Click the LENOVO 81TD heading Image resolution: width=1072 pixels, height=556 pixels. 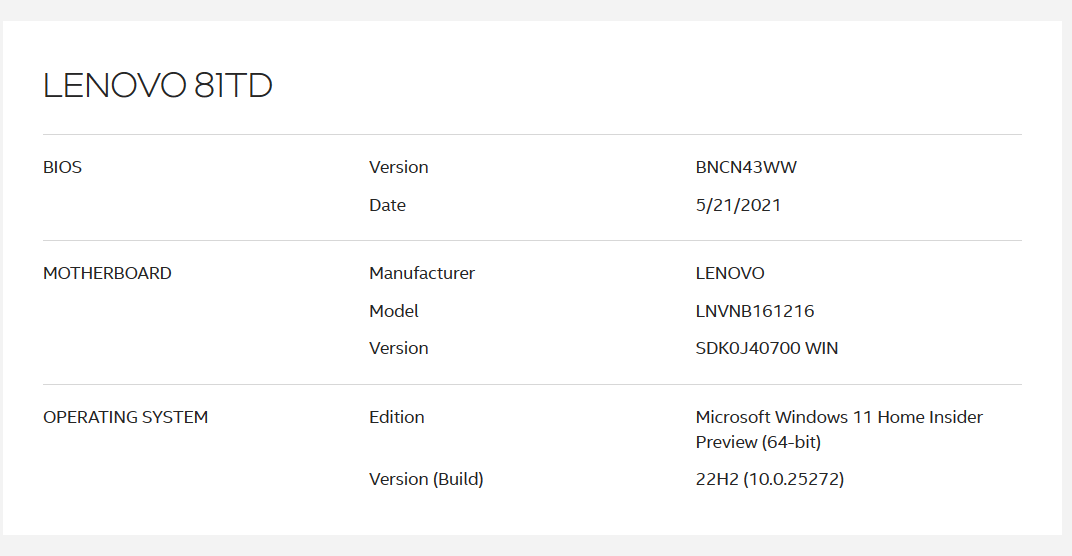[158, 86]
